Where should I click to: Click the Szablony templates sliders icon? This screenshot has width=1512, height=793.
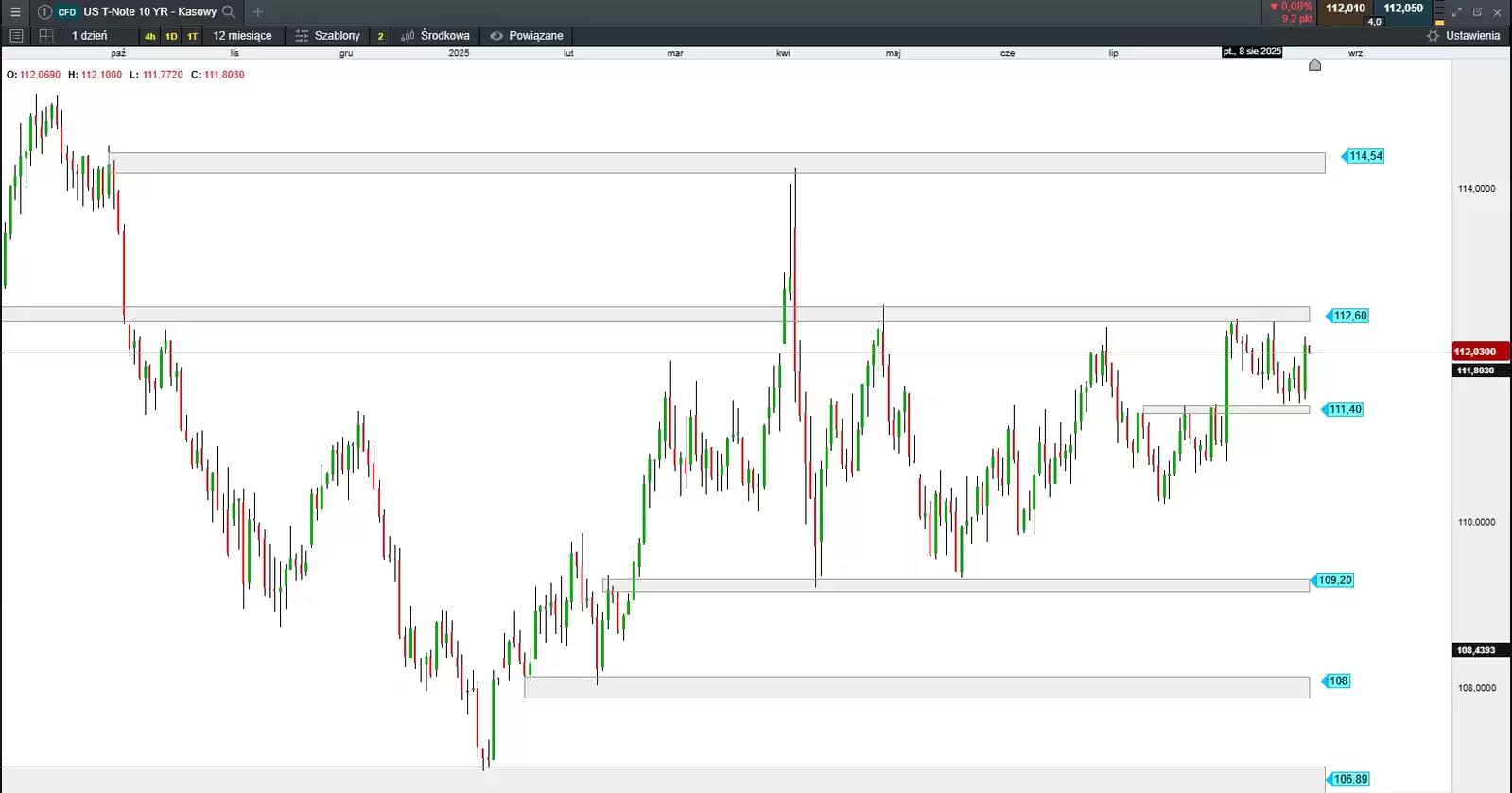point(302,36)
